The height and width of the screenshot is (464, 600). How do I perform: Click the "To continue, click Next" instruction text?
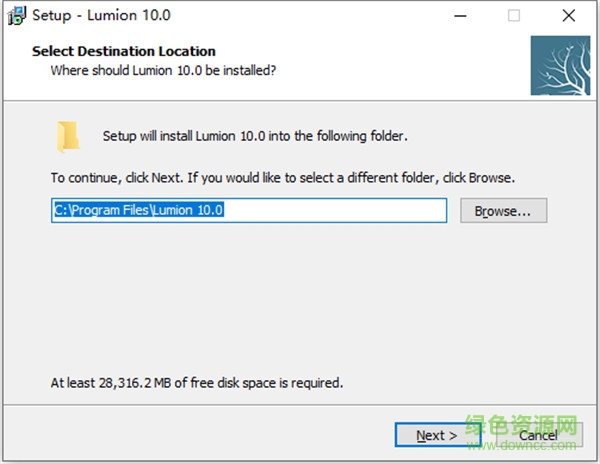click(283, 178)
